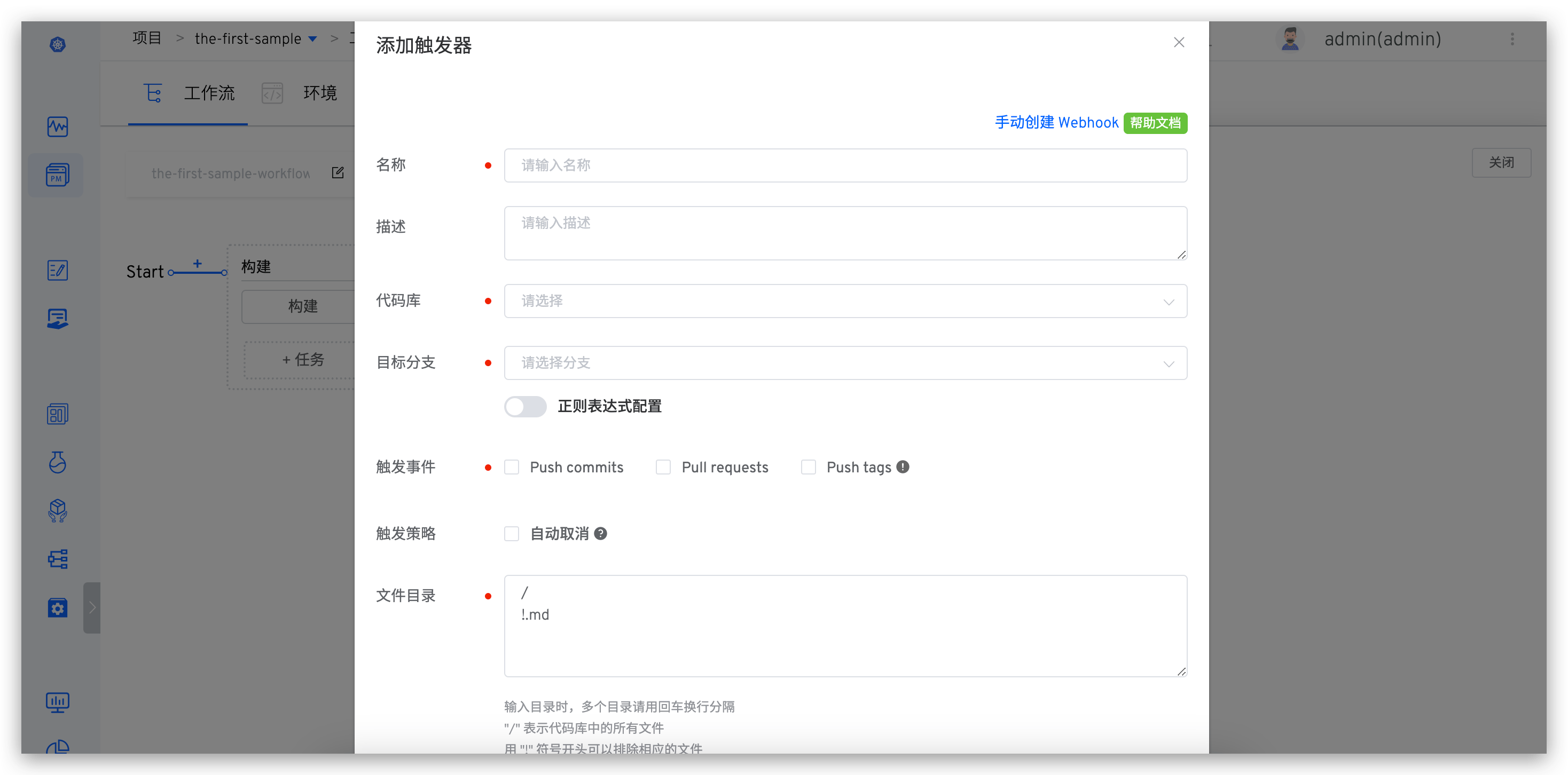Enable the 自动取消 trigger strategy checkbox
Viewport: 1568px width, 775px height.
click(512, 534)
